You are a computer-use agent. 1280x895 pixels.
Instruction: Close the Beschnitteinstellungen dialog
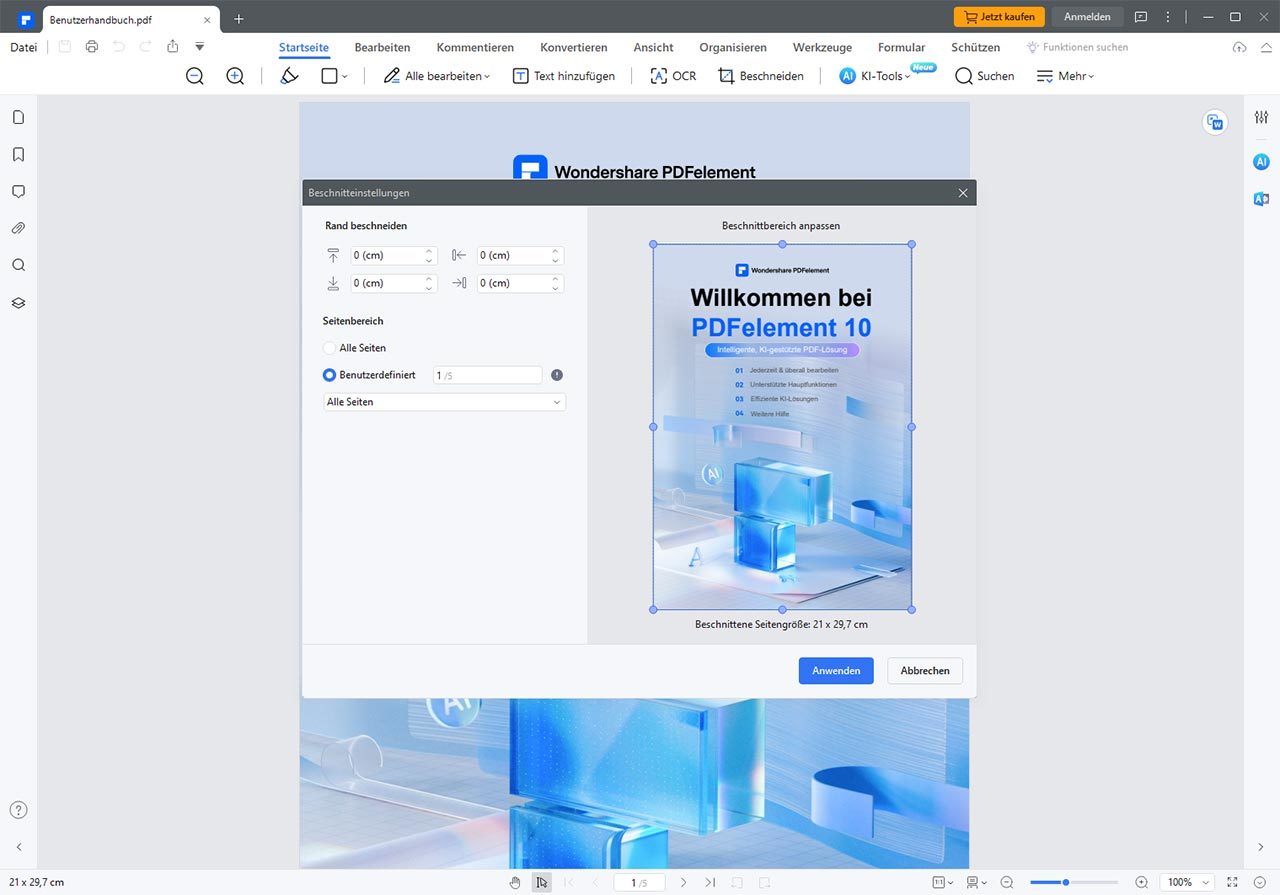coord(963,193)
